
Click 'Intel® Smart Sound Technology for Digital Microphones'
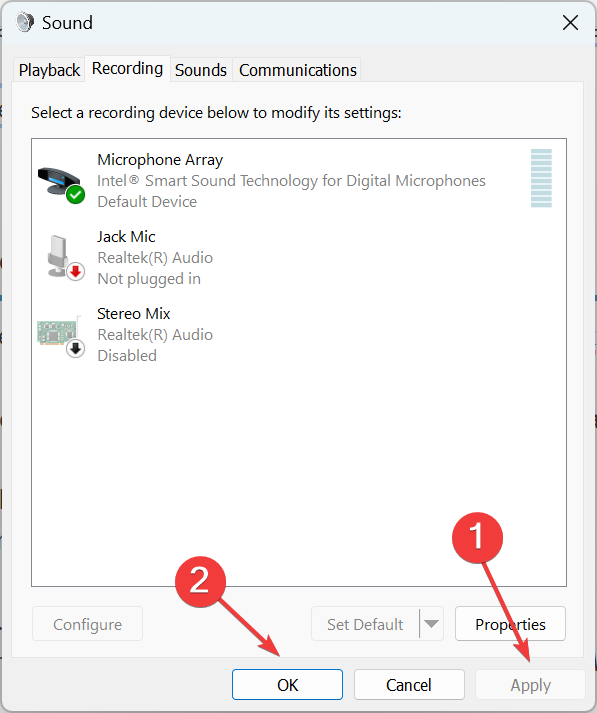(291, 181)
